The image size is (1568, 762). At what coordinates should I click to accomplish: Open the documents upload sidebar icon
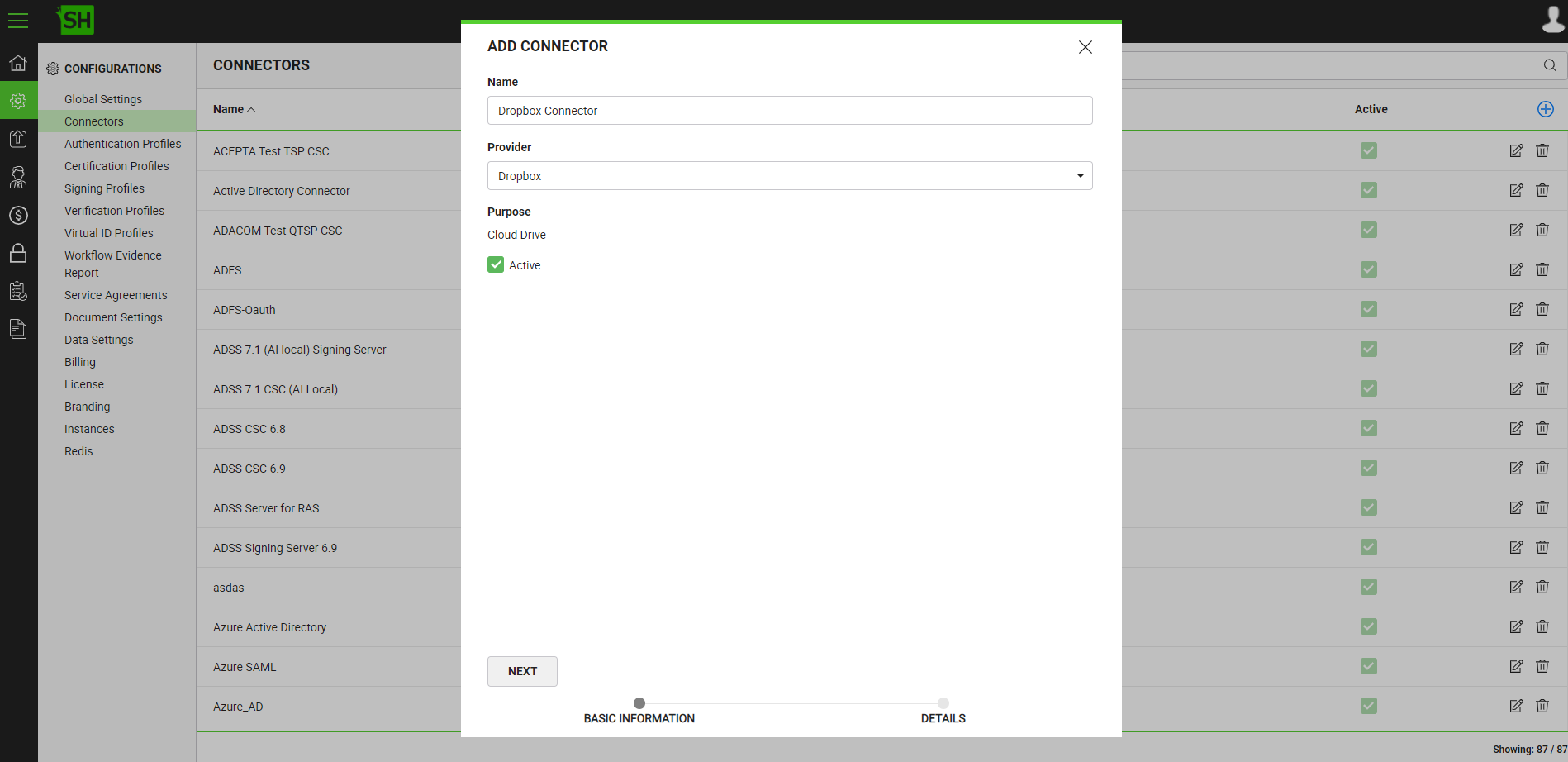click(18, 139)
